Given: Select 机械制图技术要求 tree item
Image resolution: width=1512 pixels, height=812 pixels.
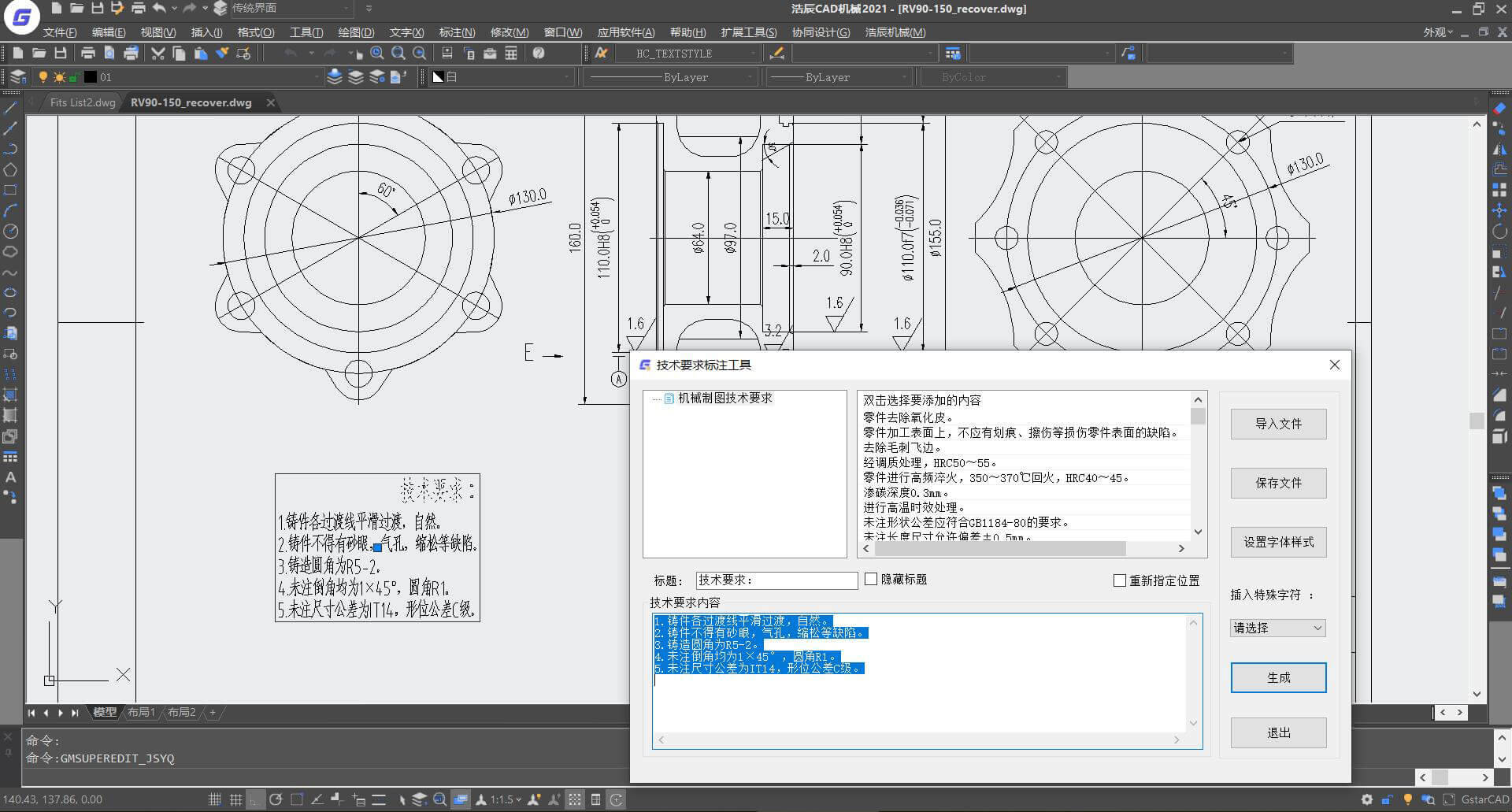Looking at the screenshot, I should point(724,399).
